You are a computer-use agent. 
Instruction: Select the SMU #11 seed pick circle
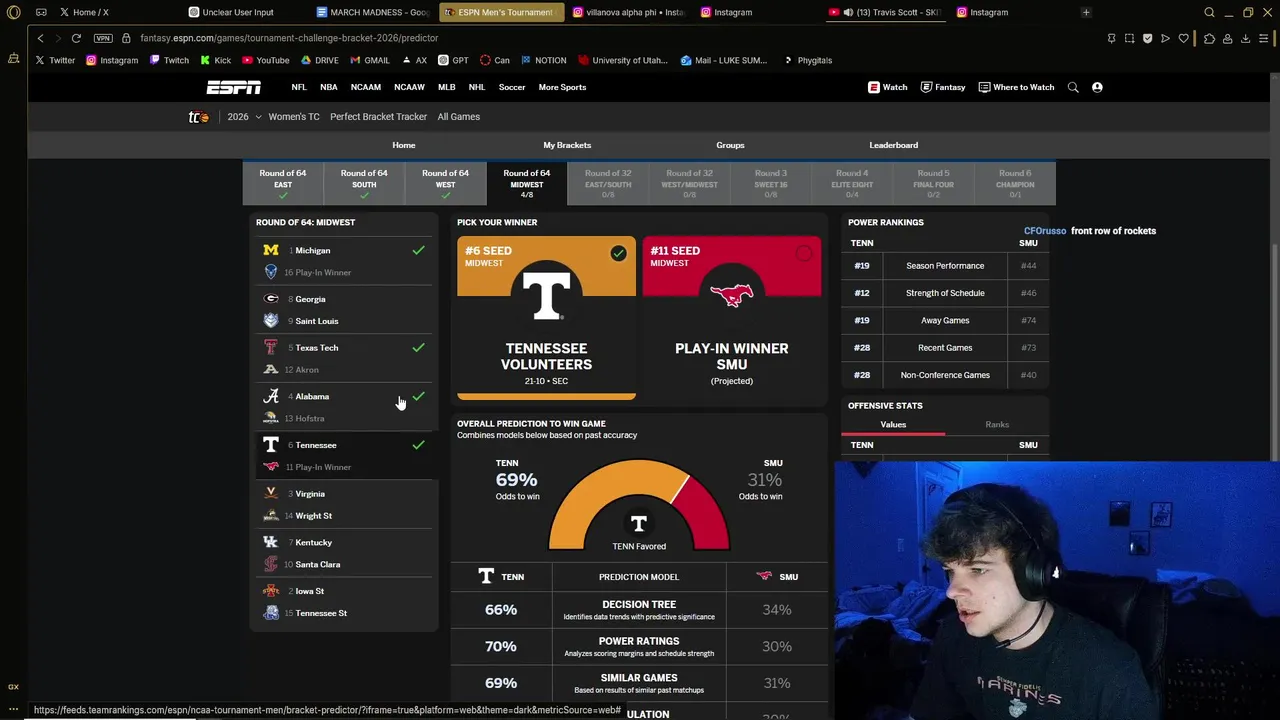tap(804, 254)
